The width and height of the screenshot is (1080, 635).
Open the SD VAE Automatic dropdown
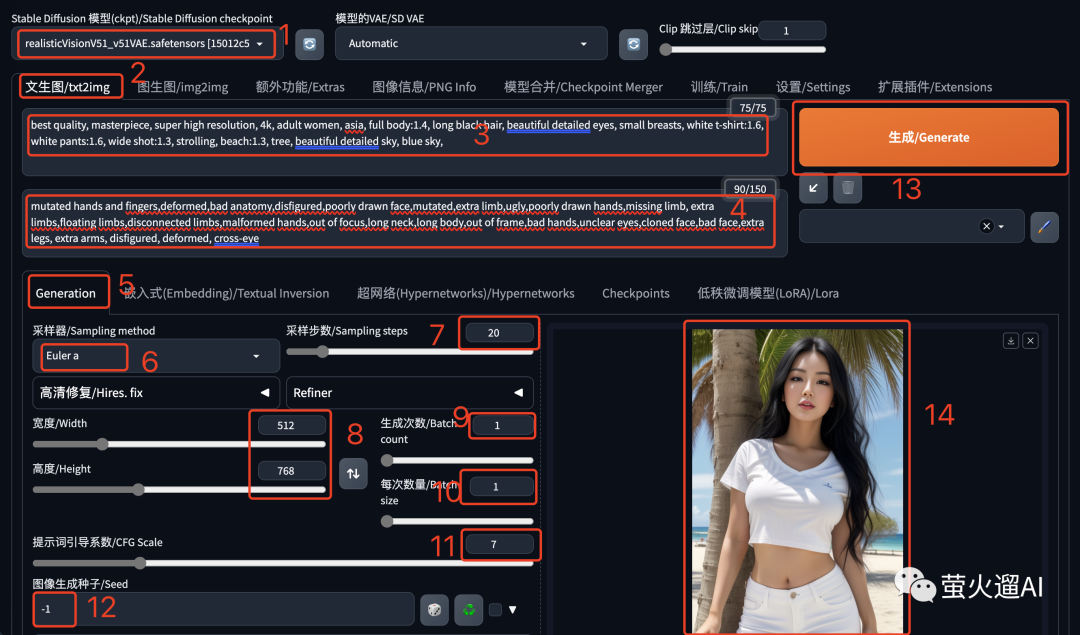[471, 43]
